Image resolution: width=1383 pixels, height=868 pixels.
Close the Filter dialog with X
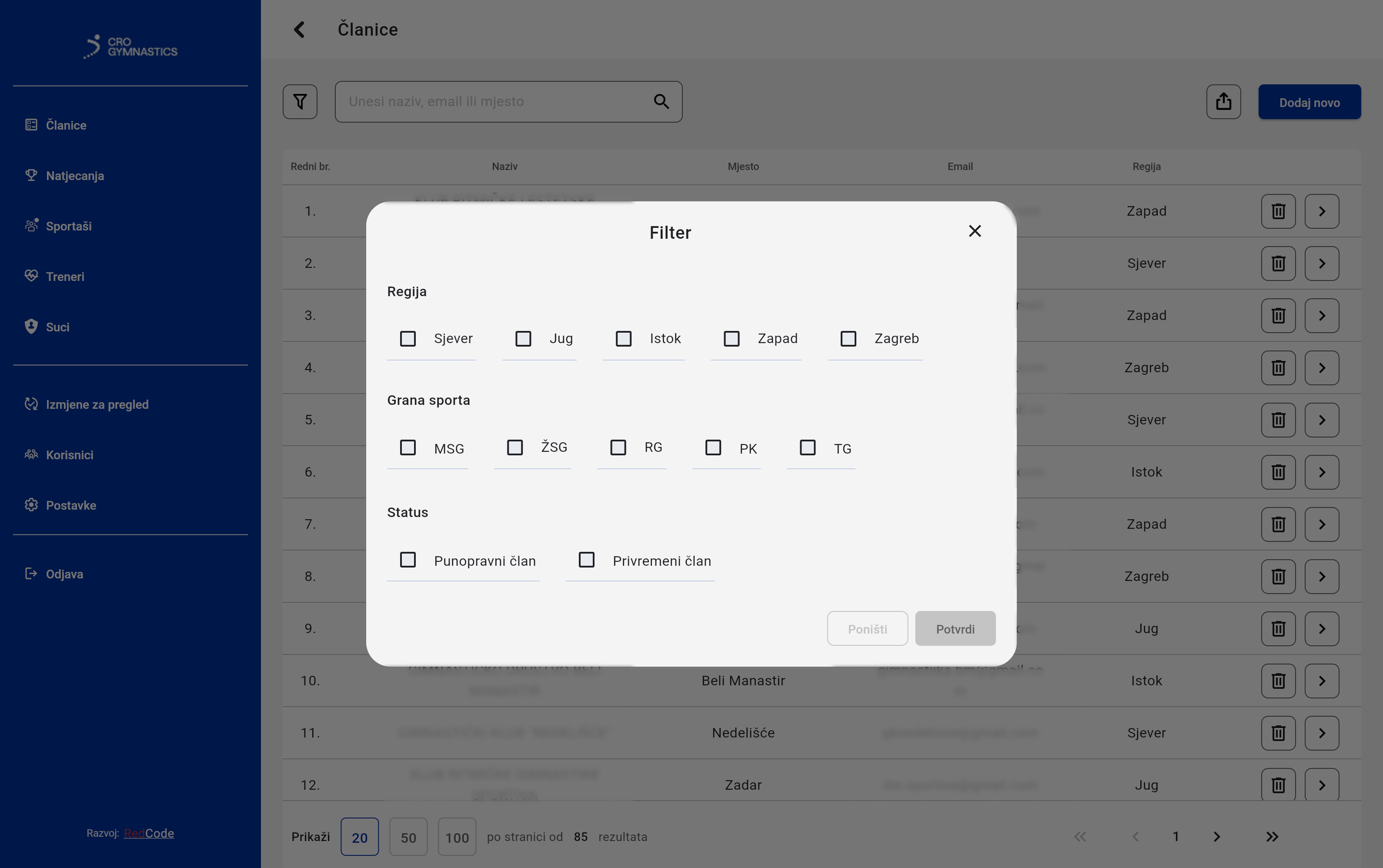pos(974,231)
